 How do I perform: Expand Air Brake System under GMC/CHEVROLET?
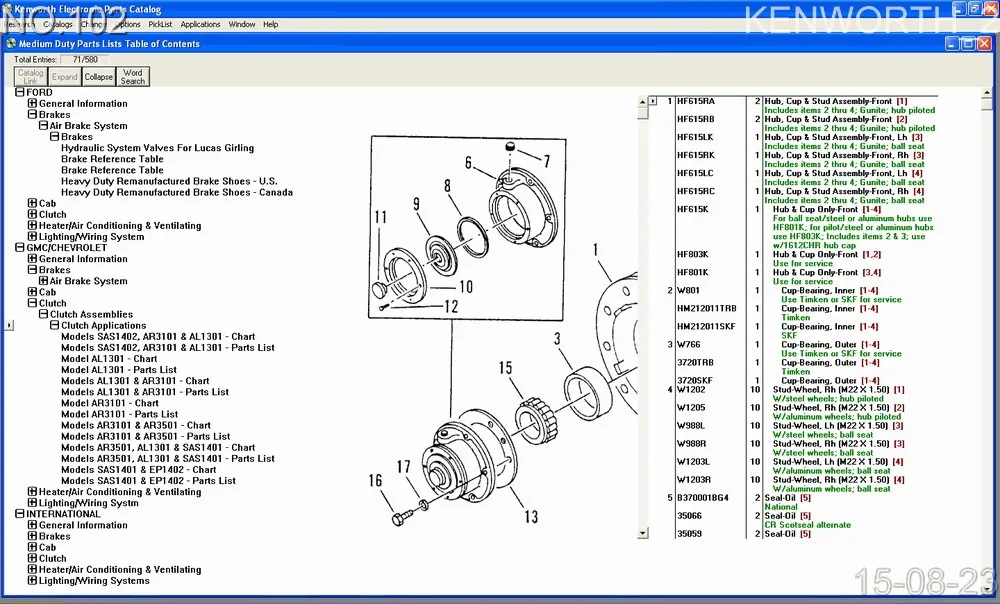tap(43, 281)
